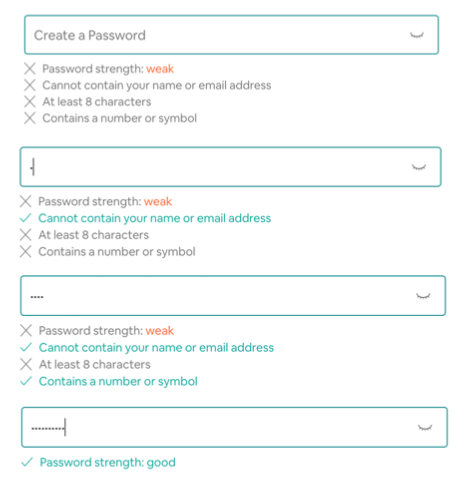Show password in the Create a Password field
The image size is (467, 483).
(417, 35)
